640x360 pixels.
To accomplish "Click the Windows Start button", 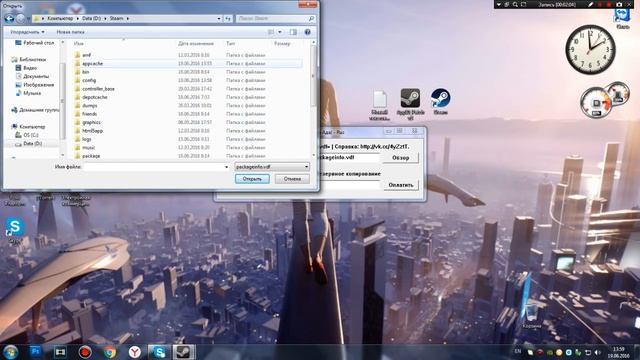I will click(10, 352).
